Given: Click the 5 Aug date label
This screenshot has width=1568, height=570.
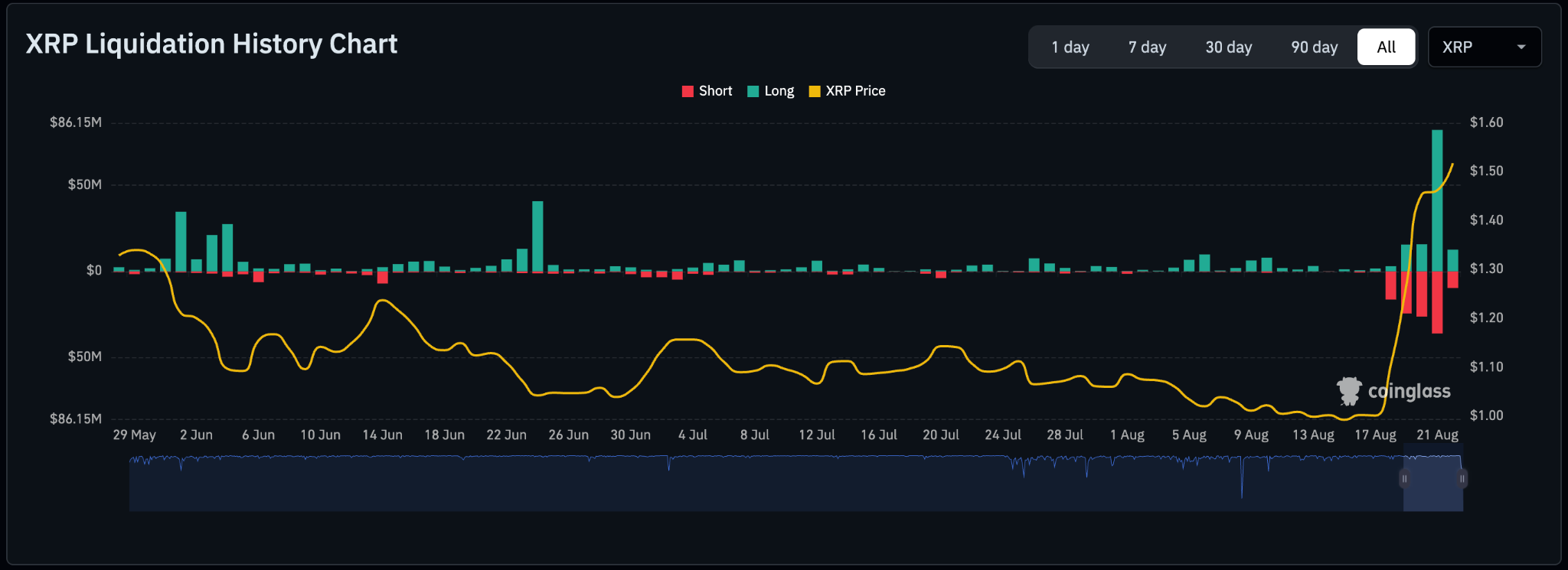Looking at the screenshot, I should (x=1189, y=435).
